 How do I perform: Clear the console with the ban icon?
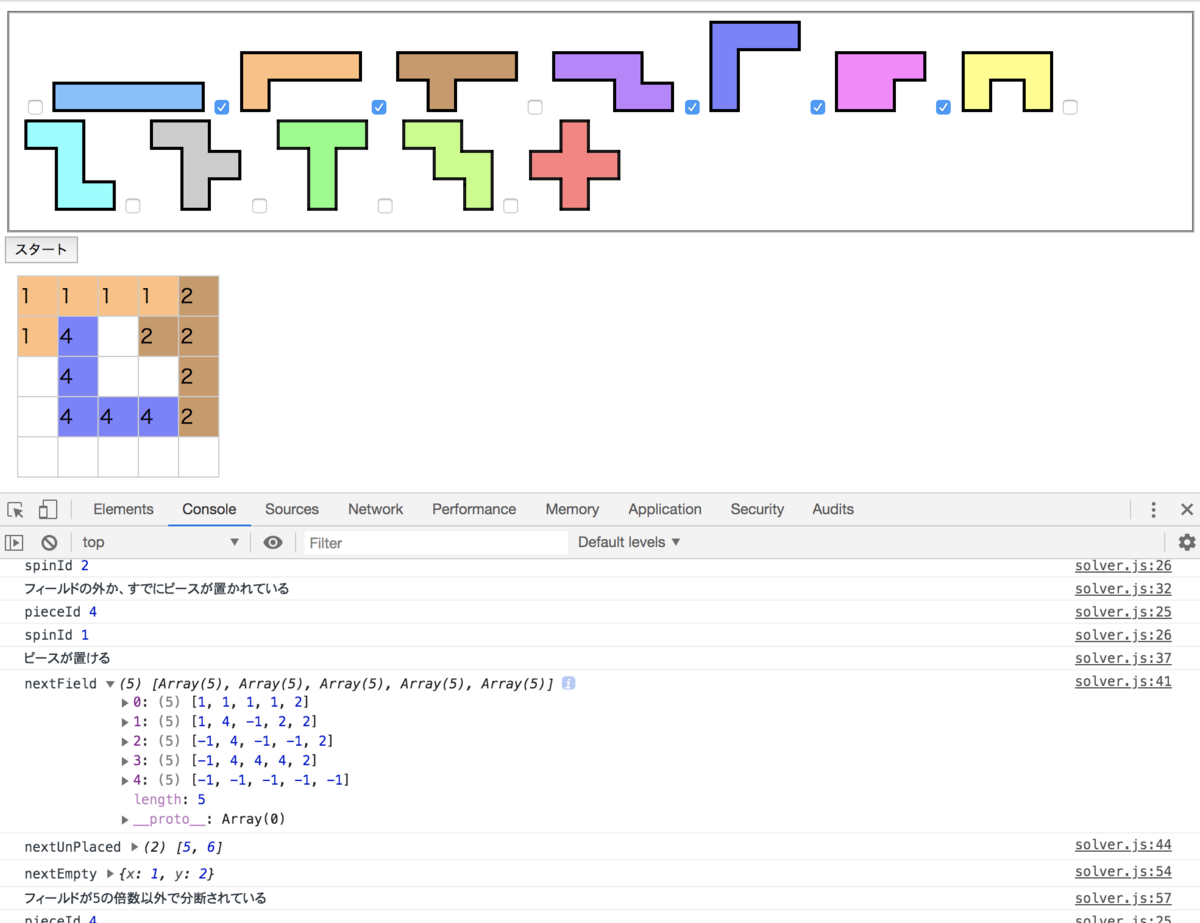[x=49, y=542]
